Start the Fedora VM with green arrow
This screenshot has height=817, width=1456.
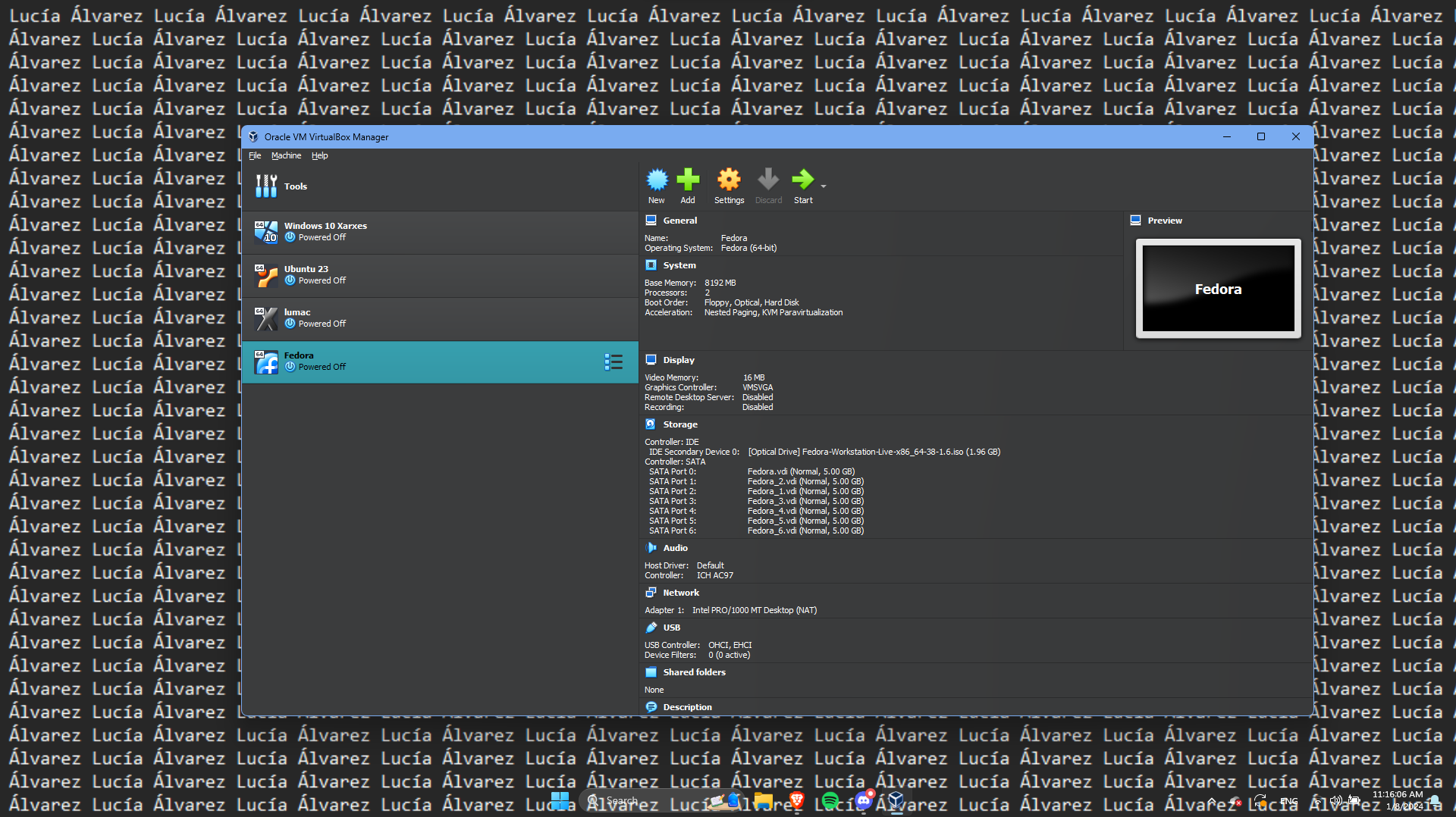click(802, 180)
